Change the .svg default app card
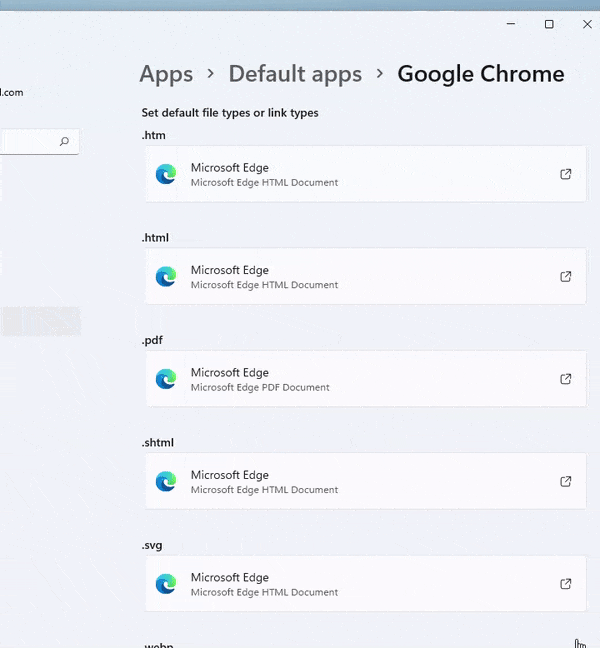This screenshot has width=600, height=648. (366, 584)
